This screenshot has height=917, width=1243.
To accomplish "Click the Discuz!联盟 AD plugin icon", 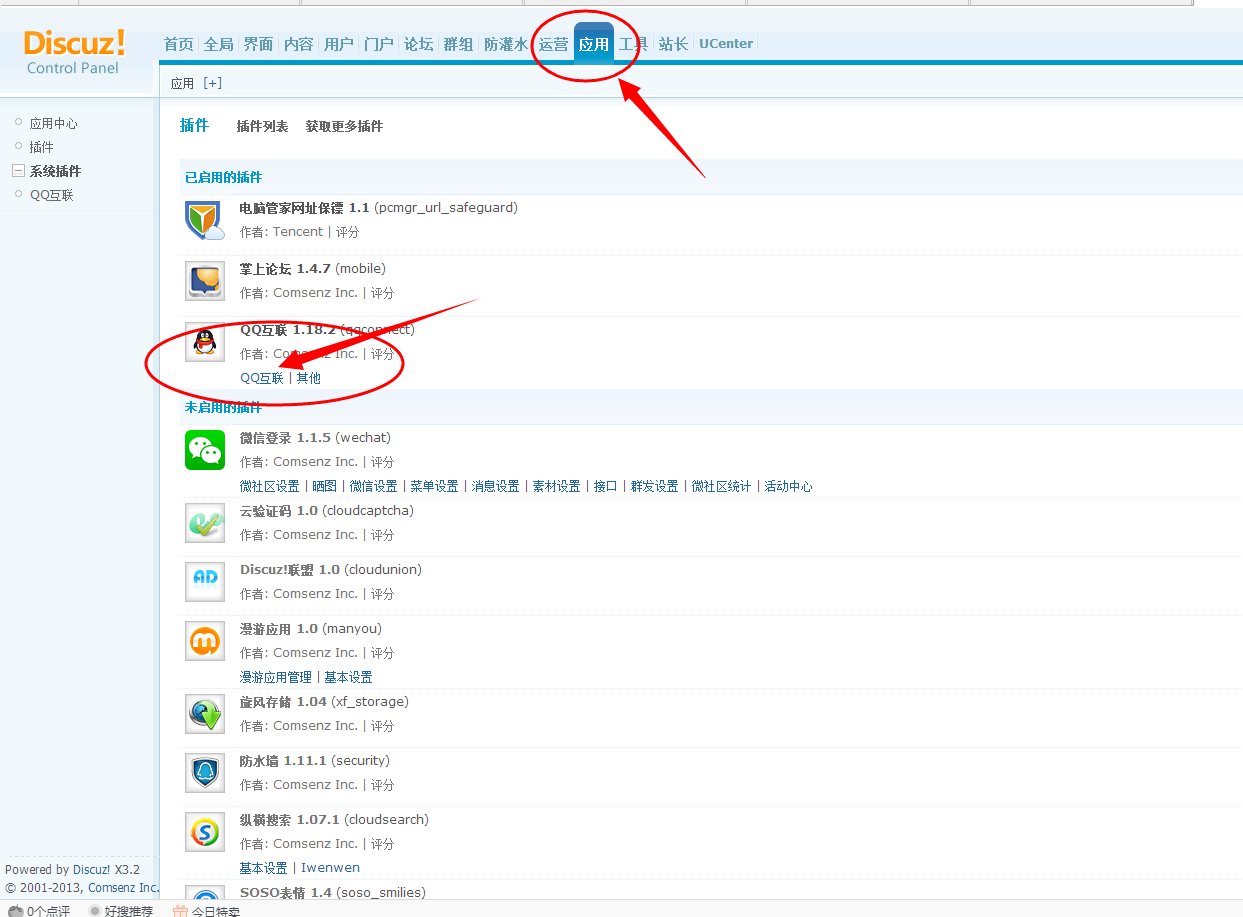I will click(x=205, y=582).
